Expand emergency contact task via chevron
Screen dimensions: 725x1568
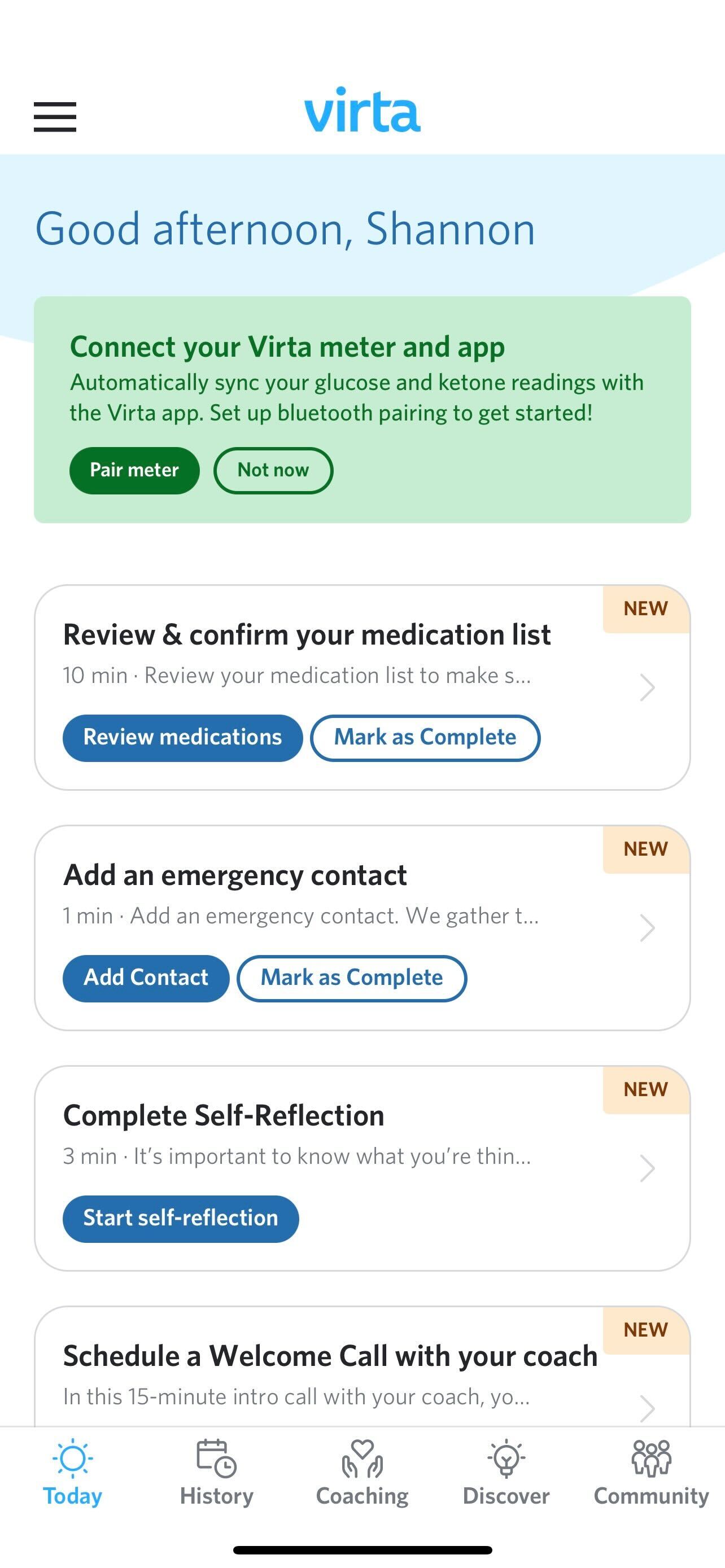point(647,928)
